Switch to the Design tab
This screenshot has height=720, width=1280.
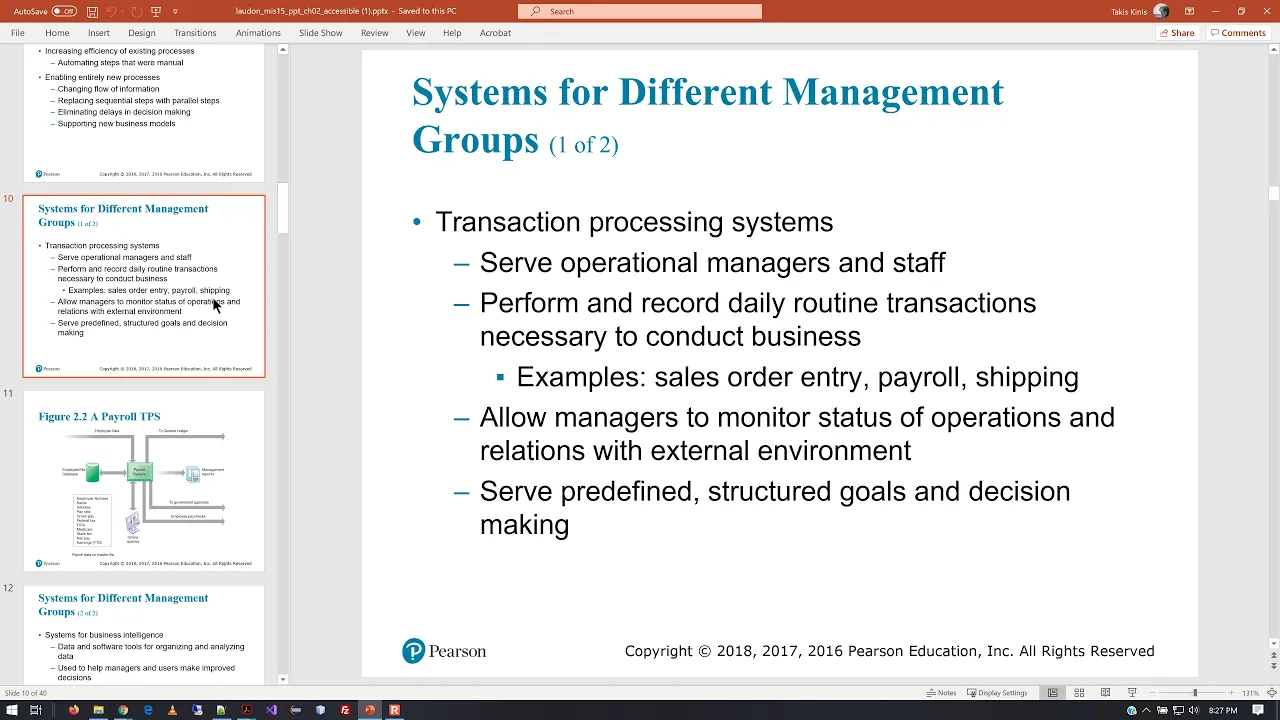[141, 33]
